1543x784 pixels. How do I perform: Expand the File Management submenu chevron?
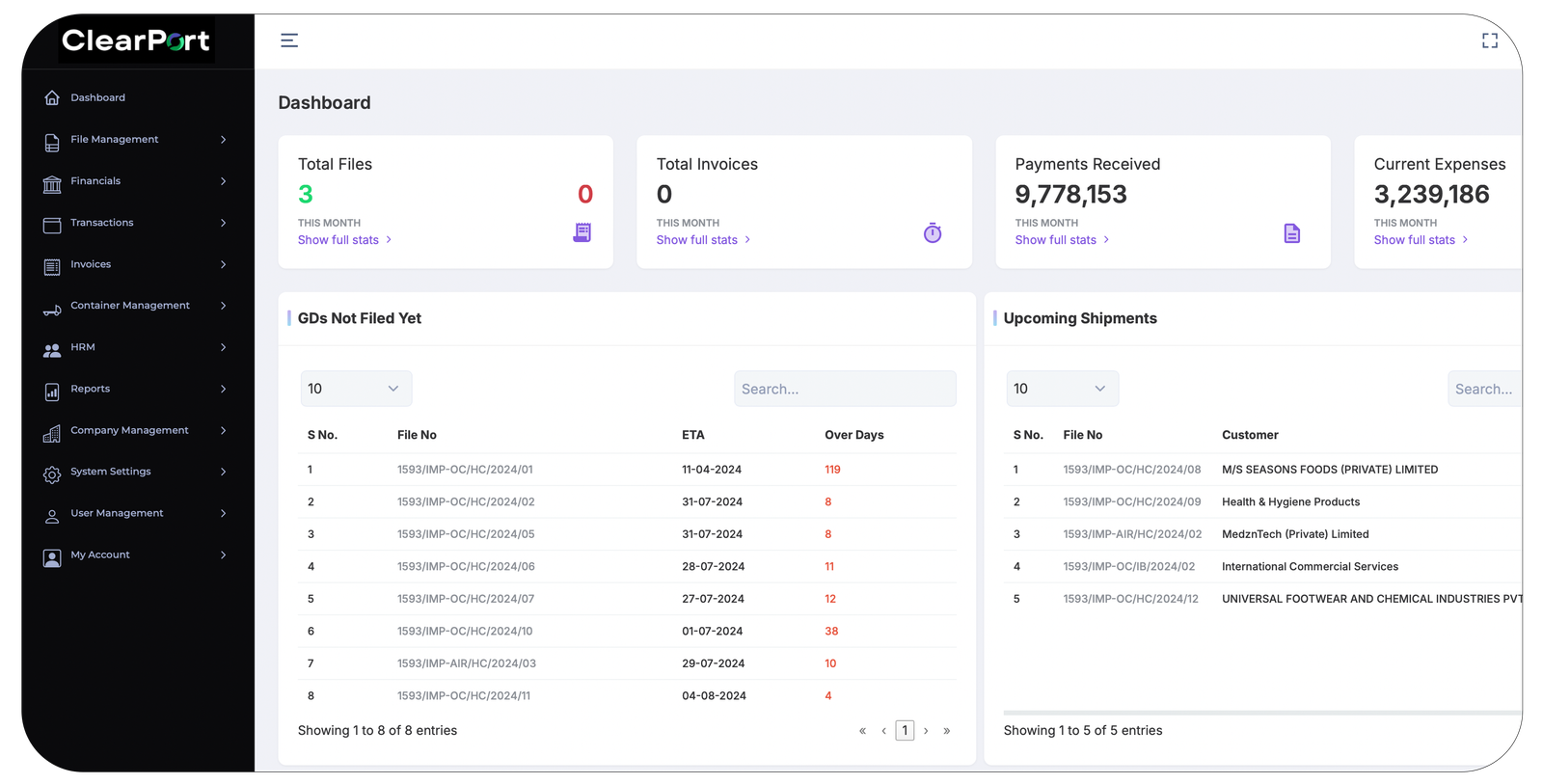pyautogui.click(x=223, y=140)
